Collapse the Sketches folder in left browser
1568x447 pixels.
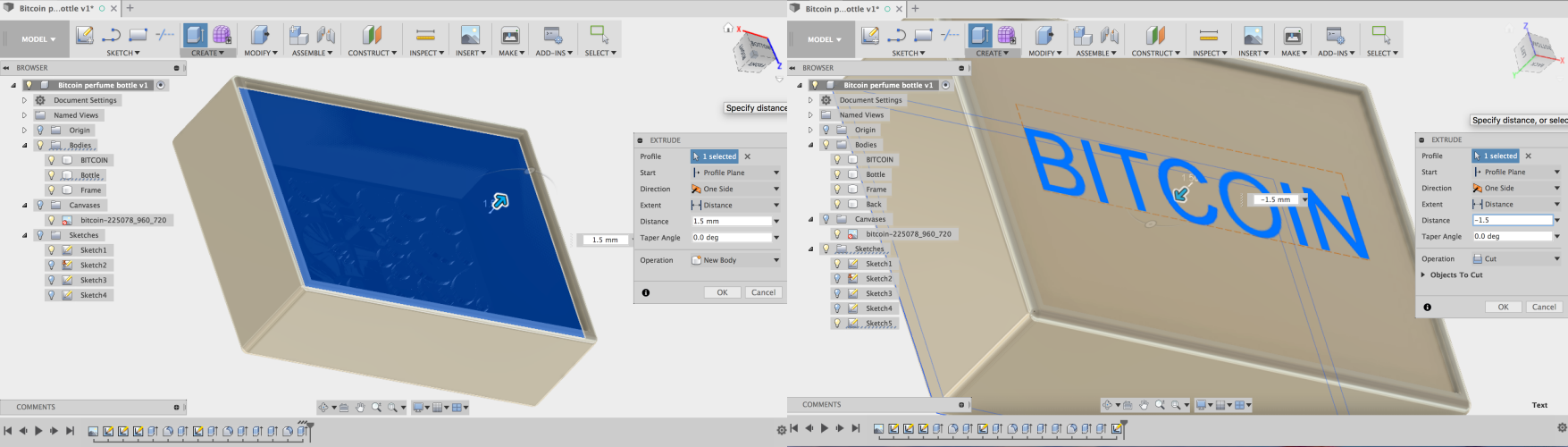point(25,235)
